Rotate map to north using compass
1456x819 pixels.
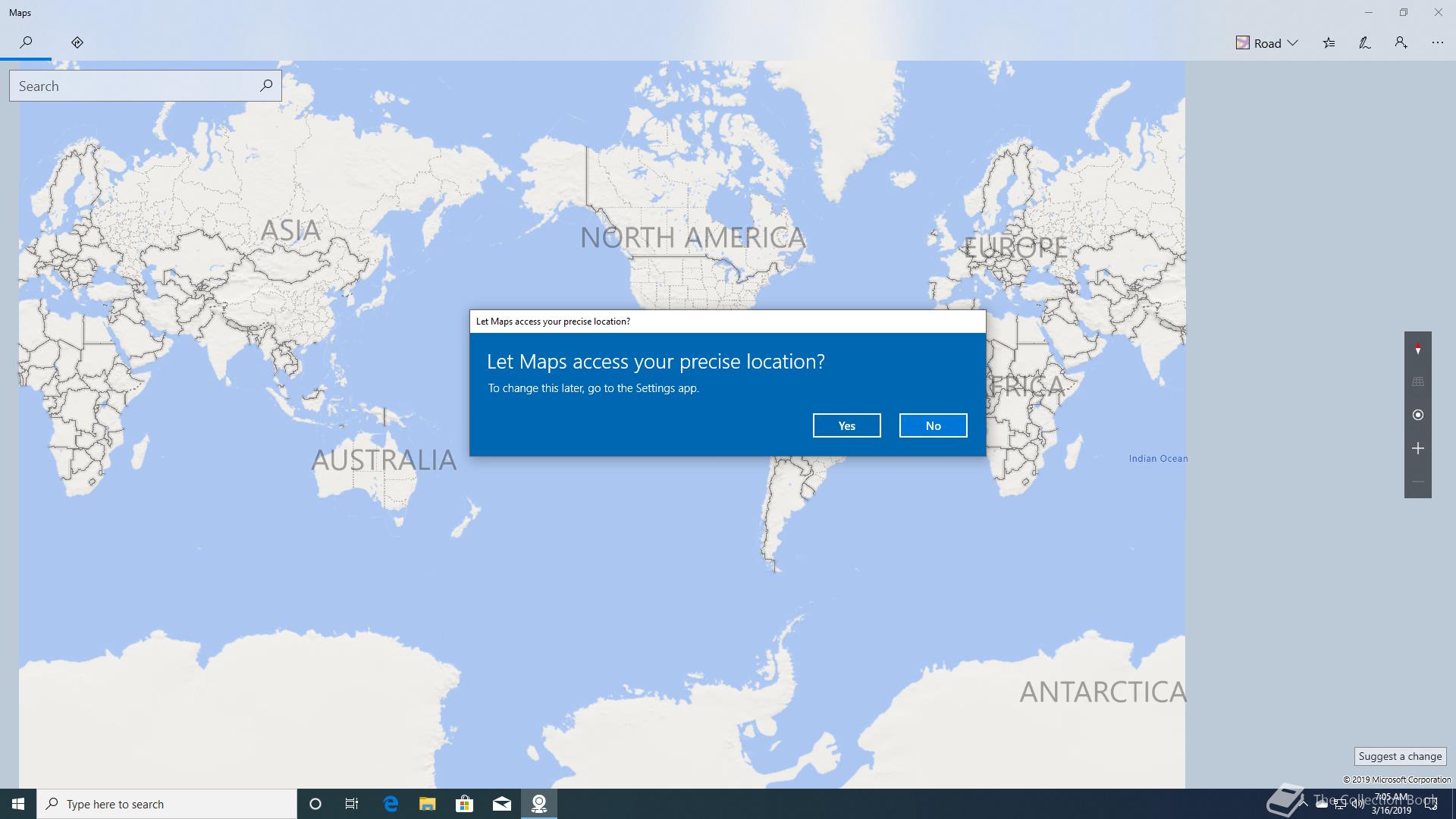[x=1417, y=349]
